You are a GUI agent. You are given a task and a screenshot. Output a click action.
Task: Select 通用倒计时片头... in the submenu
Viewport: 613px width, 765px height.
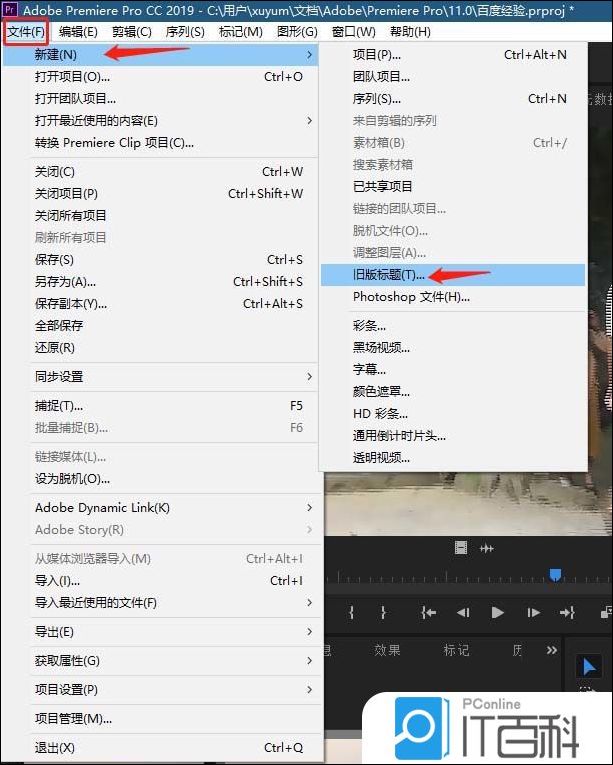pyautogui.click(x=453, y=436)
